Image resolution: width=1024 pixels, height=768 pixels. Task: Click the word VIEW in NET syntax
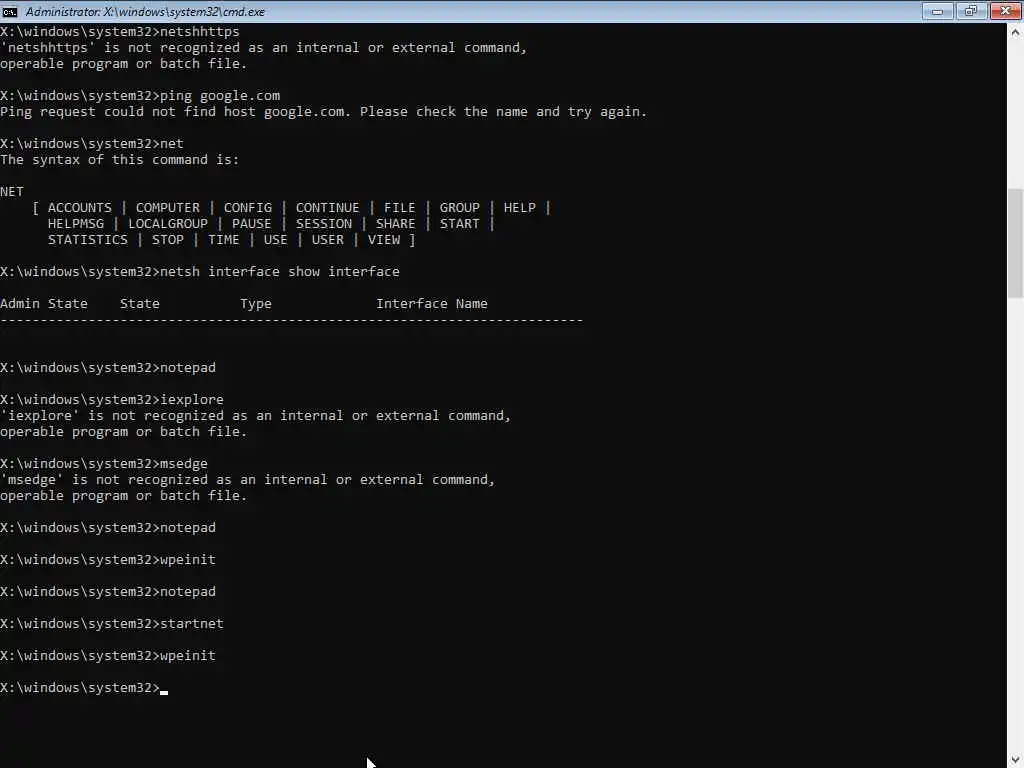pyautogui.click(x=384, y=240)
